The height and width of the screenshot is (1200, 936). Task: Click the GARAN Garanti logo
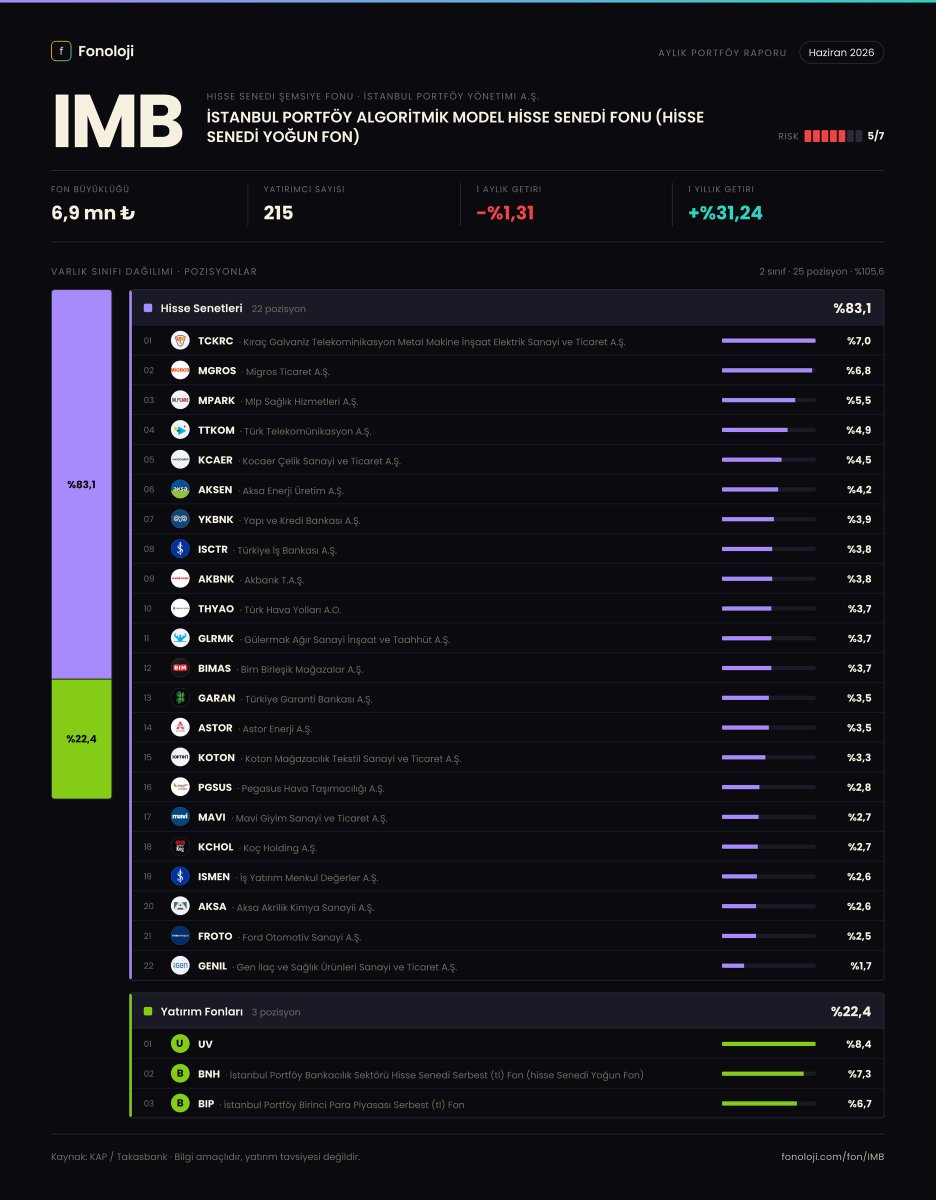click(x=180, y=698)
